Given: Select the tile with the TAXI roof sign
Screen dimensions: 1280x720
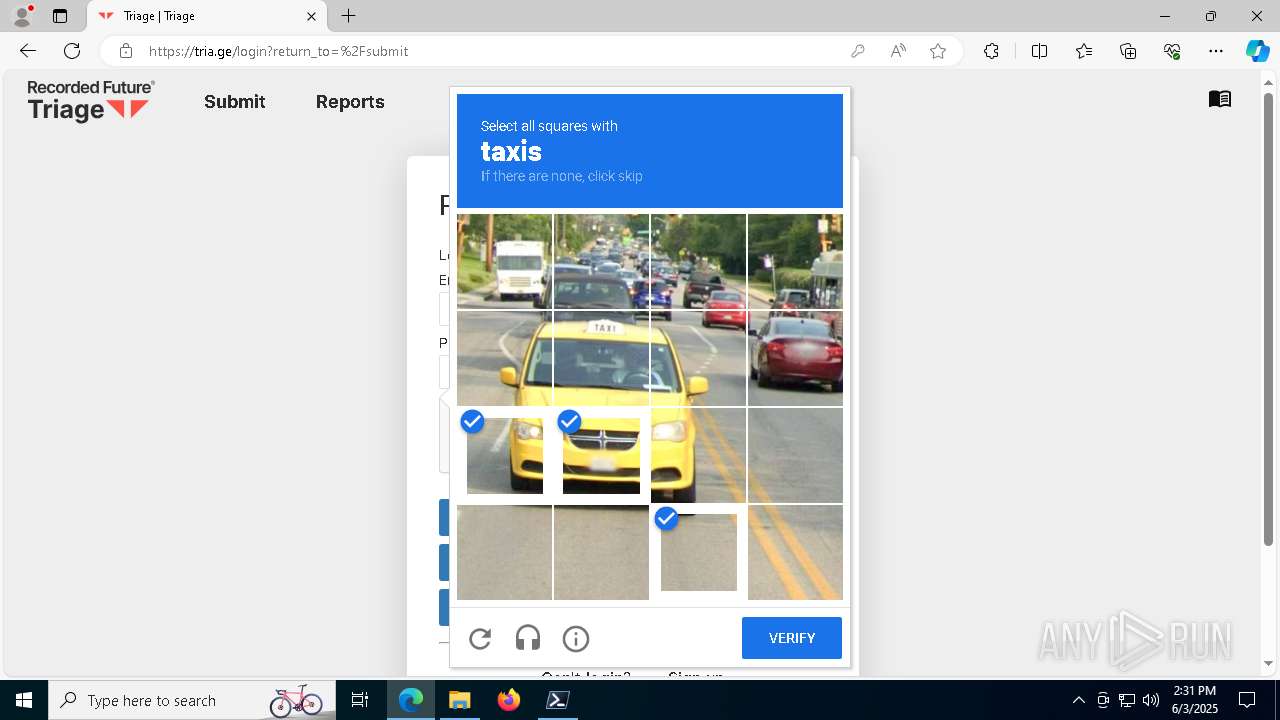Looking at the screenshot, I should pyautogui.click(x=601, y=358).
